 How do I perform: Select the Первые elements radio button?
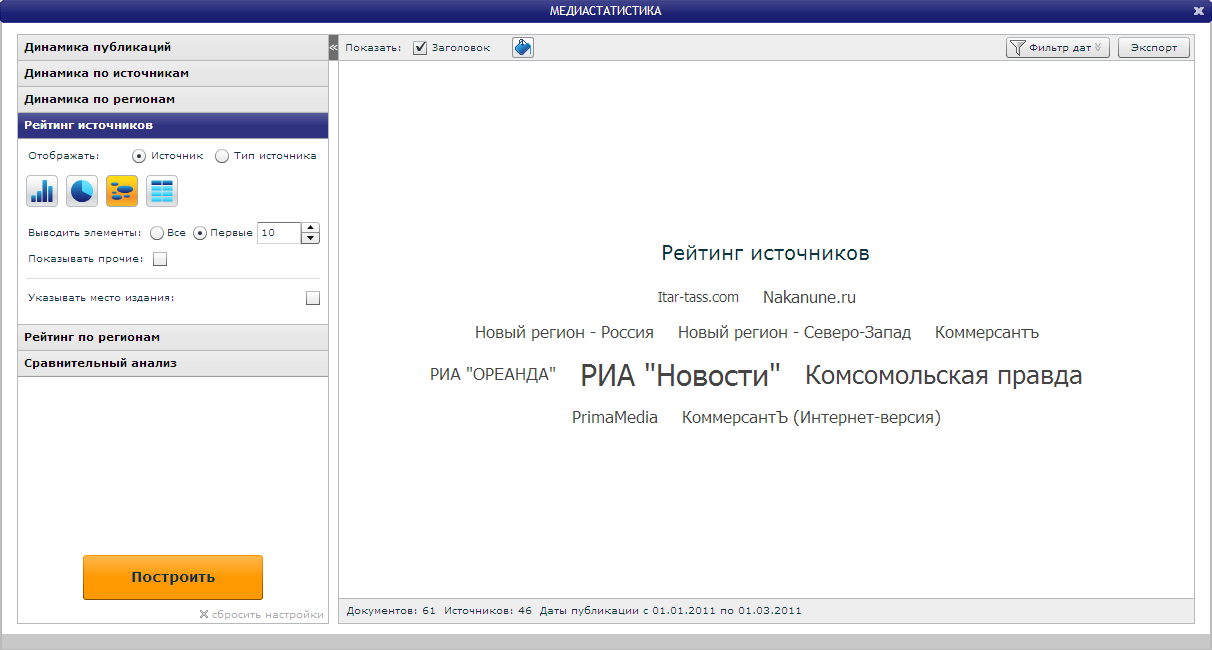click(x=200, y=233)
